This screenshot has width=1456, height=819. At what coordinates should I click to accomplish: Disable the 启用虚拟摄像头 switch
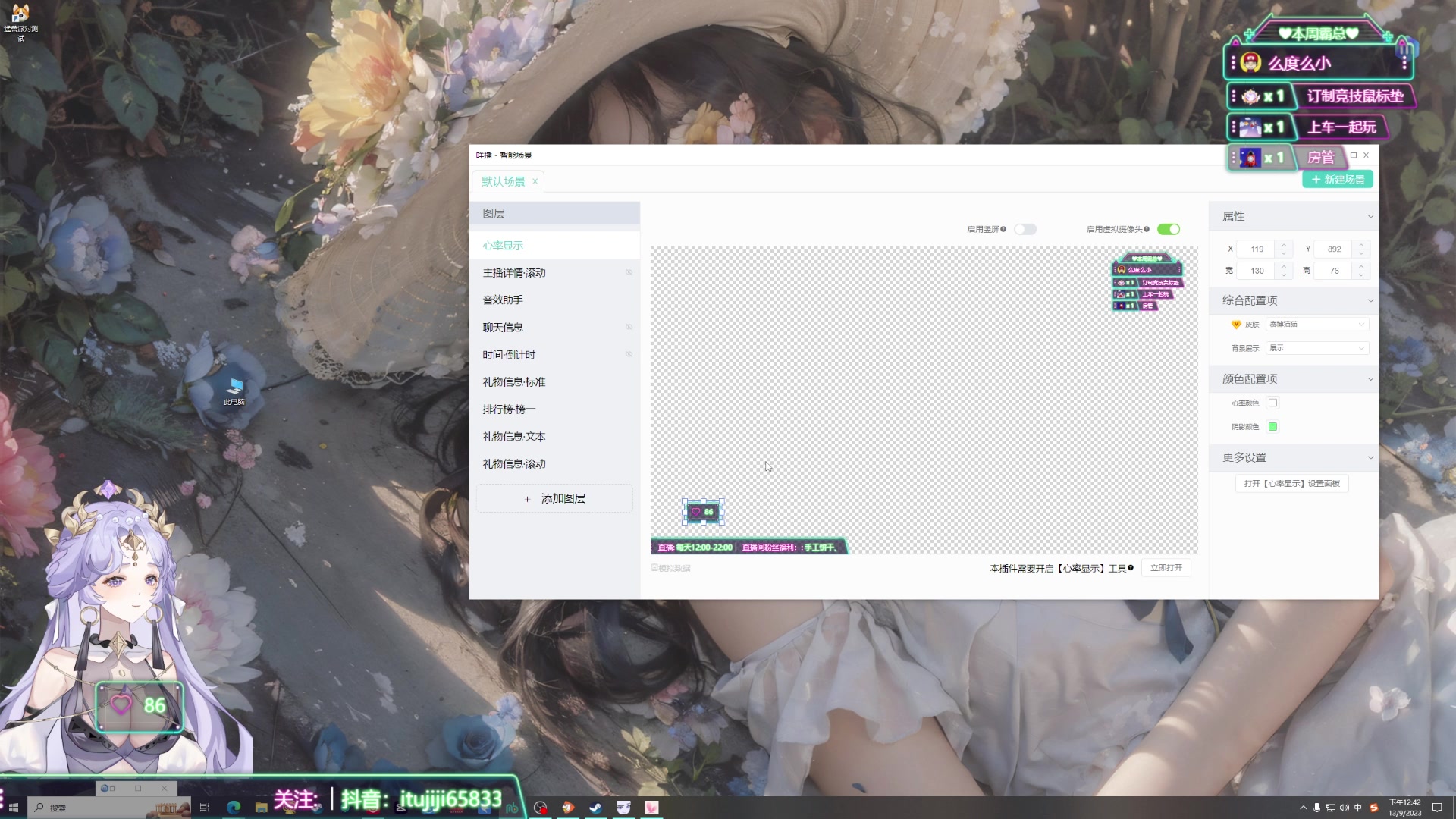pyautogui.click(x=1169, y=229)
